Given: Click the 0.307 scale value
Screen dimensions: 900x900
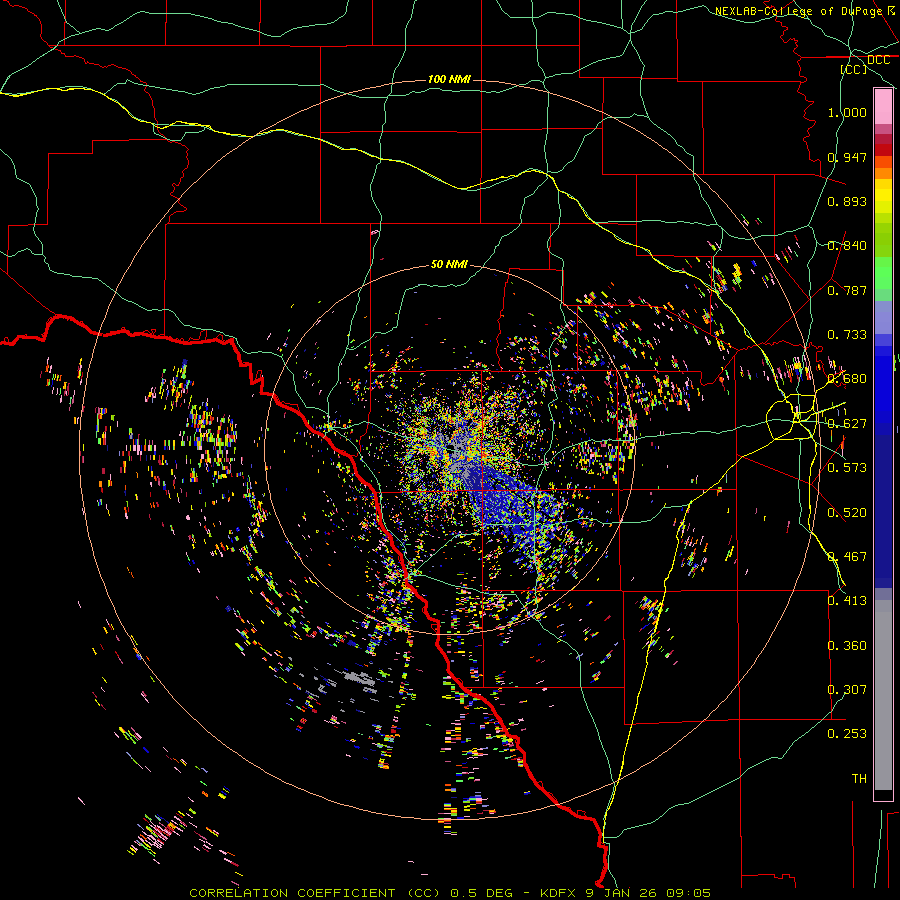Looking at the screenshot, I should click(x=847, y=690).
